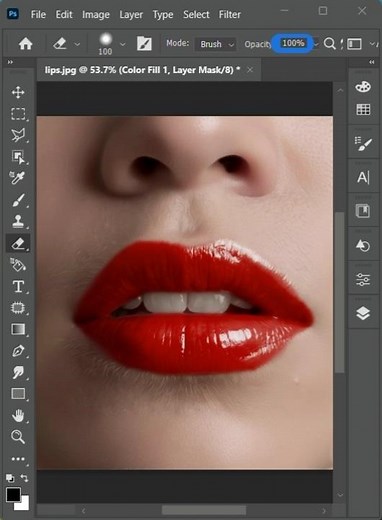Select the Rectangle shape tool
The width and height of the screenshot is (382, 520).
[18, 394]
